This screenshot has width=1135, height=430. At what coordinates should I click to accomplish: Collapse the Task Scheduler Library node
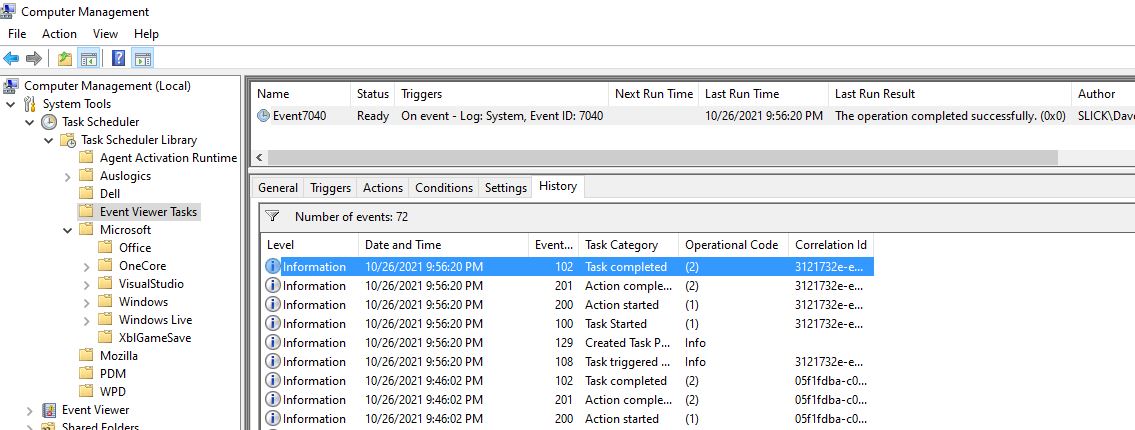(x=48, y=140)
